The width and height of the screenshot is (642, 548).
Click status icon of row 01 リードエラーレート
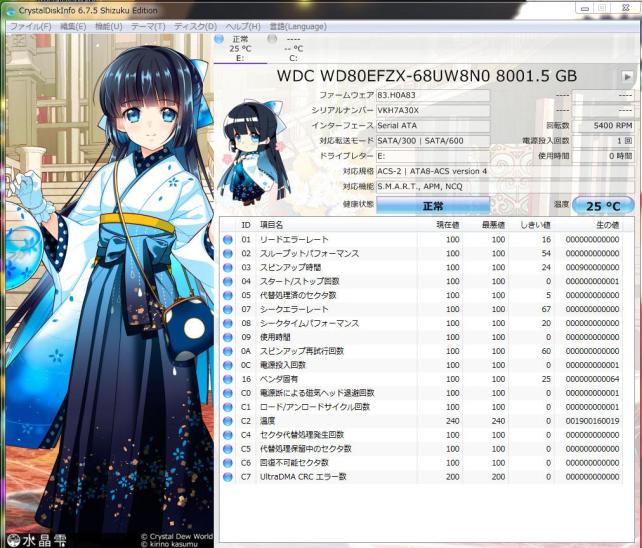(x=228, y=240)
